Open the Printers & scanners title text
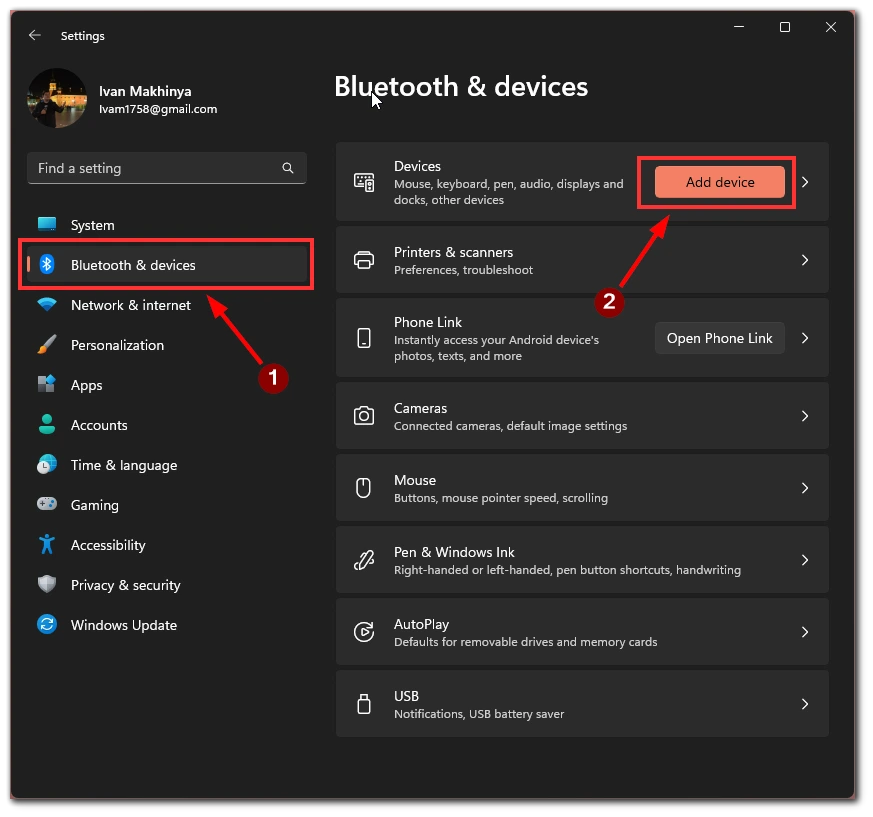The height and width of the screenshot is (817, 873). pyautogui.click(x=453, y=252)
